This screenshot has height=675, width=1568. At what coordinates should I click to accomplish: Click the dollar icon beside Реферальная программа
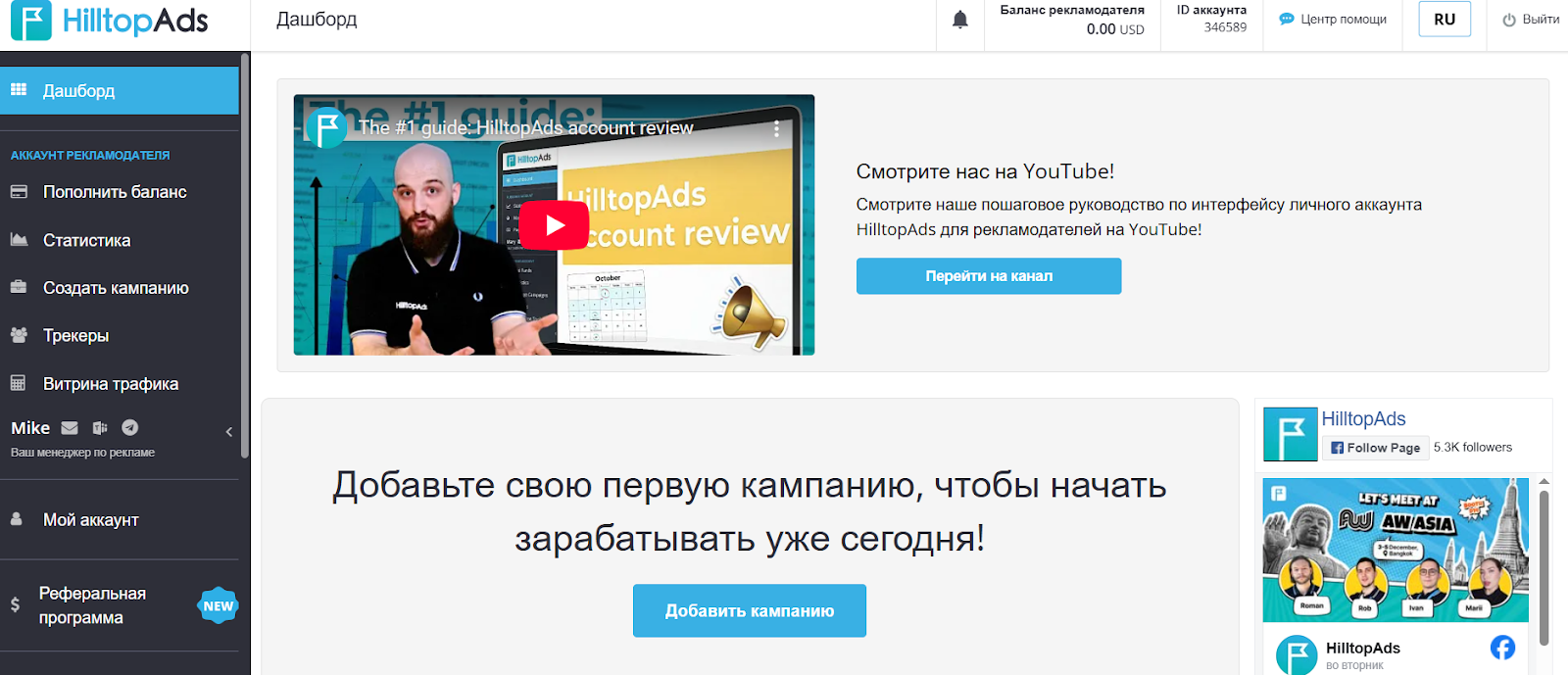[15, 604]
